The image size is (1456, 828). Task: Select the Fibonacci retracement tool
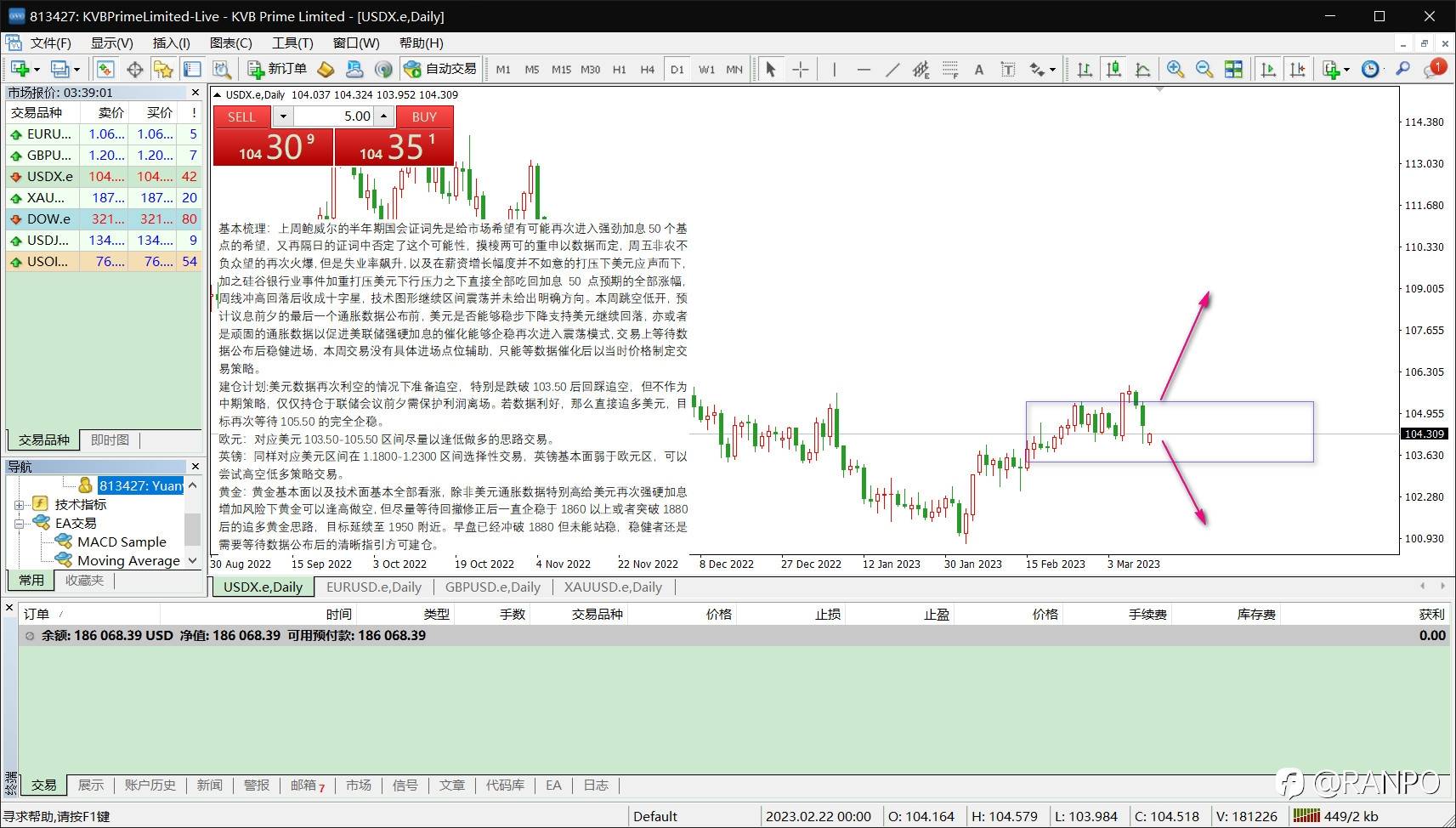[950, 69]
